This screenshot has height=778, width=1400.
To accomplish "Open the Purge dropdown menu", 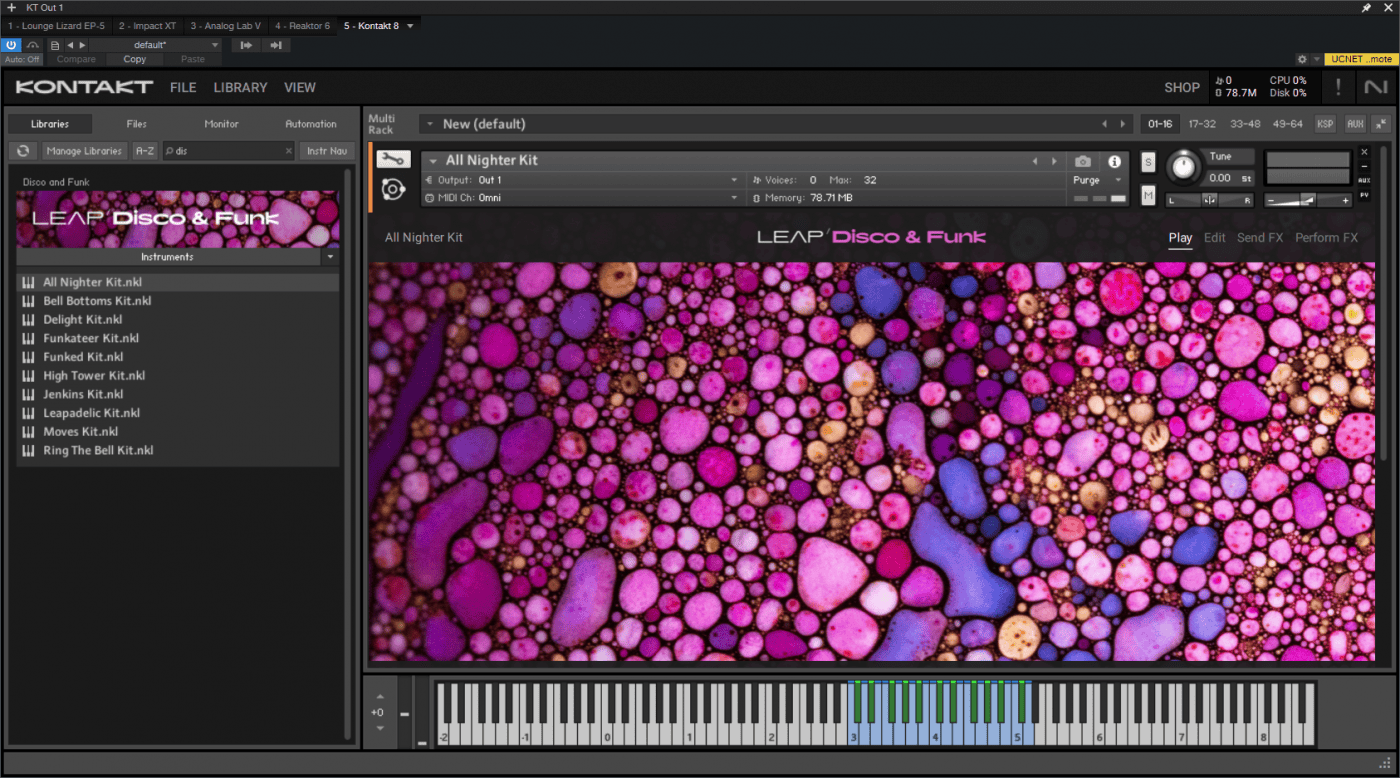I will pos(1098,180).
